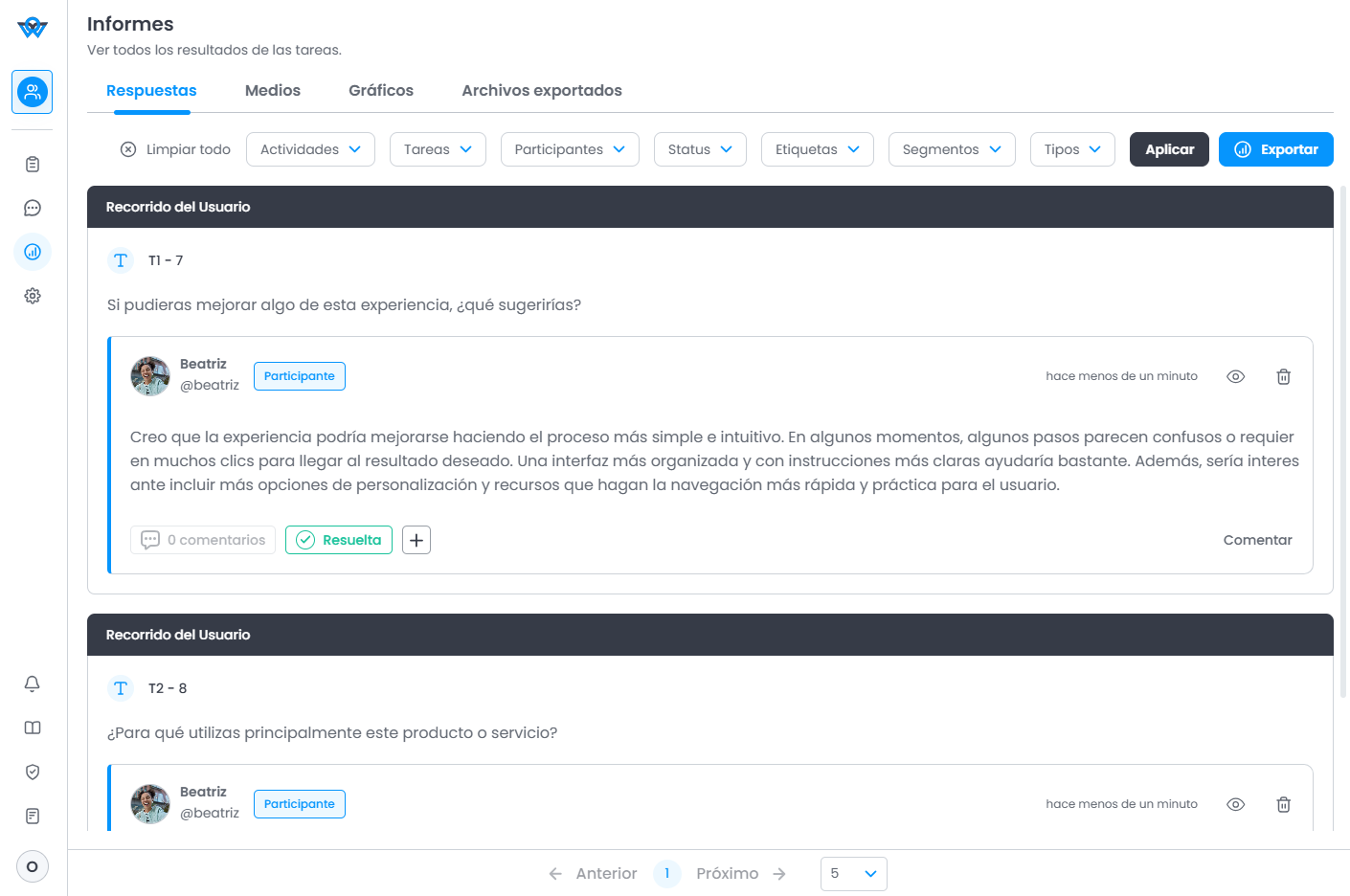Image resolution: width=1350 pixels, height=896 pixels.
Task: Click hace menos de un minuto in T1 - 7
Action: click(1121, 376)
